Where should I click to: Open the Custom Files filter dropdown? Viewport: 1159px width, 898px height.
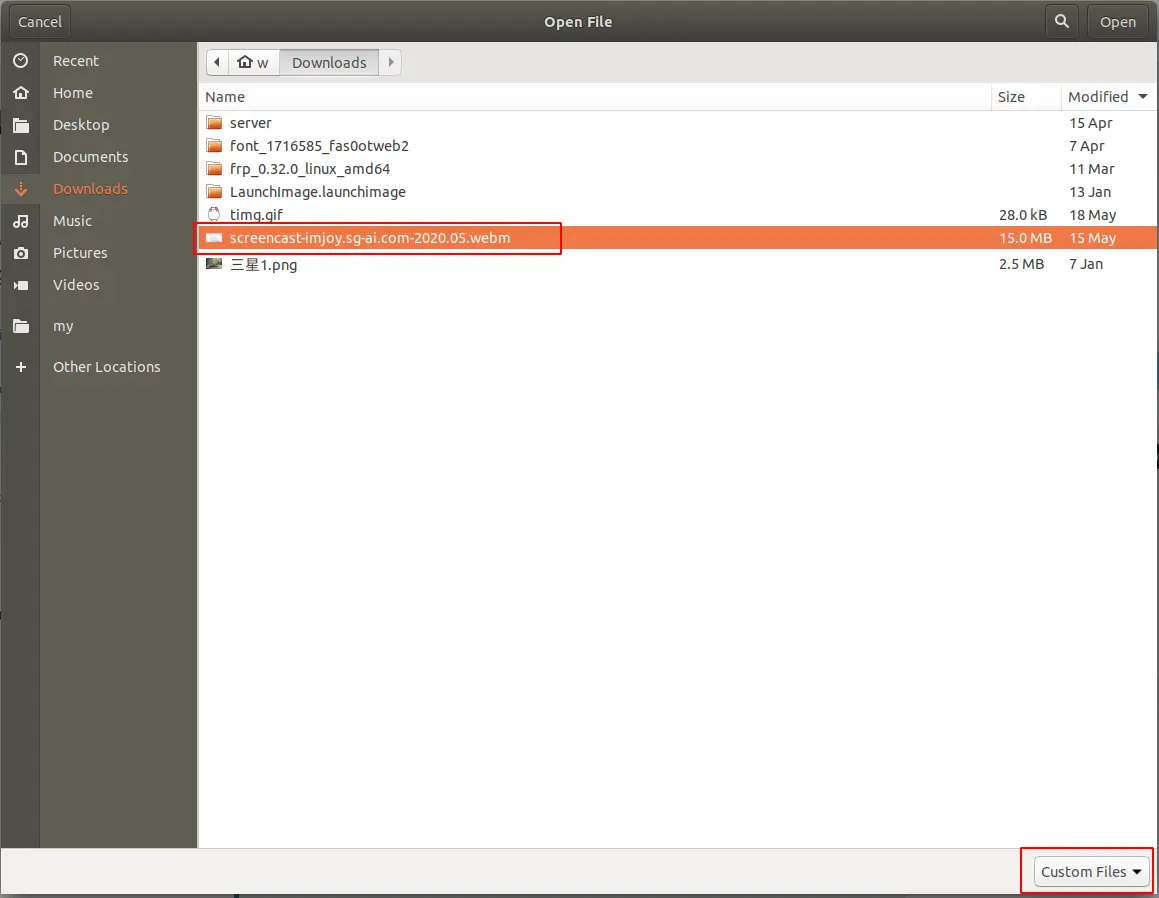pyautogui.click(x=1090, y=871)
